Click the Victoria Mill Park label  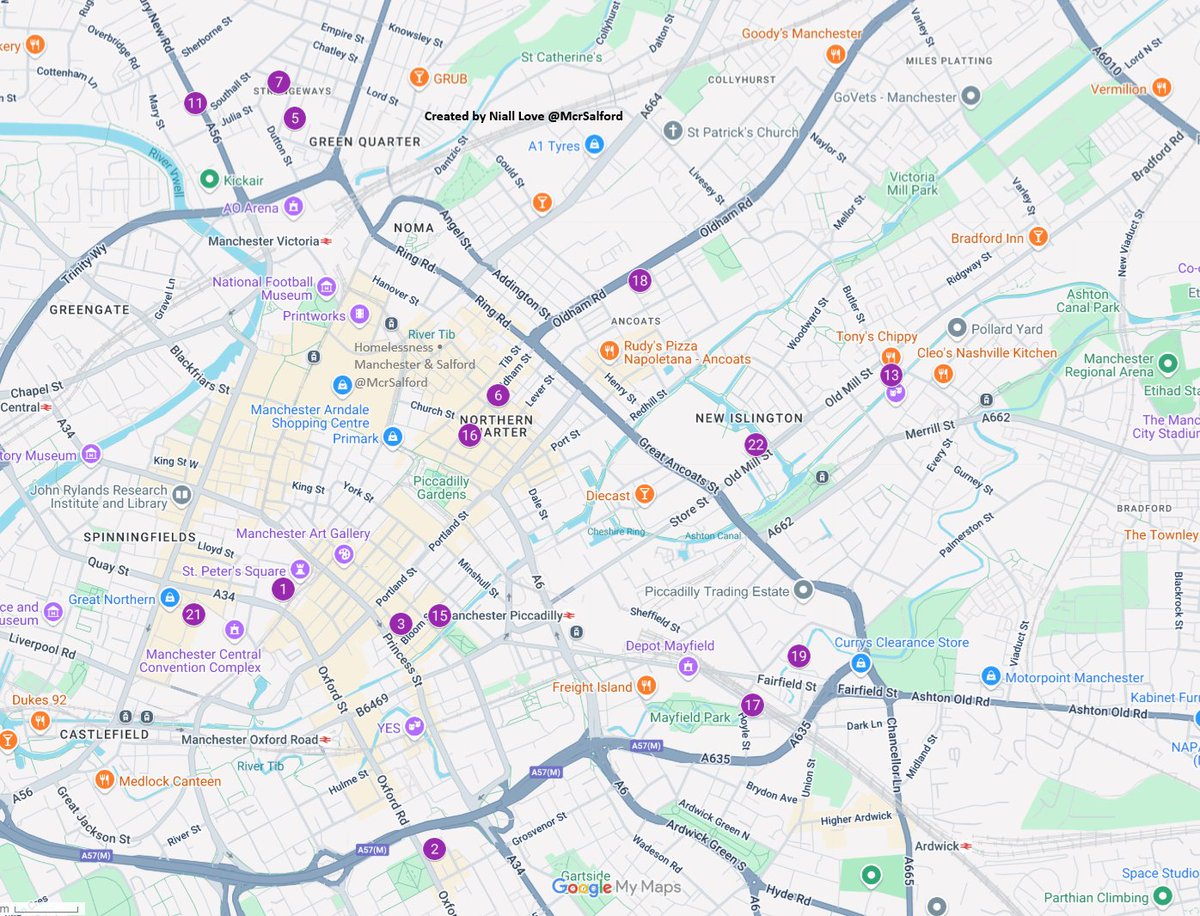[x=913, y=183]
